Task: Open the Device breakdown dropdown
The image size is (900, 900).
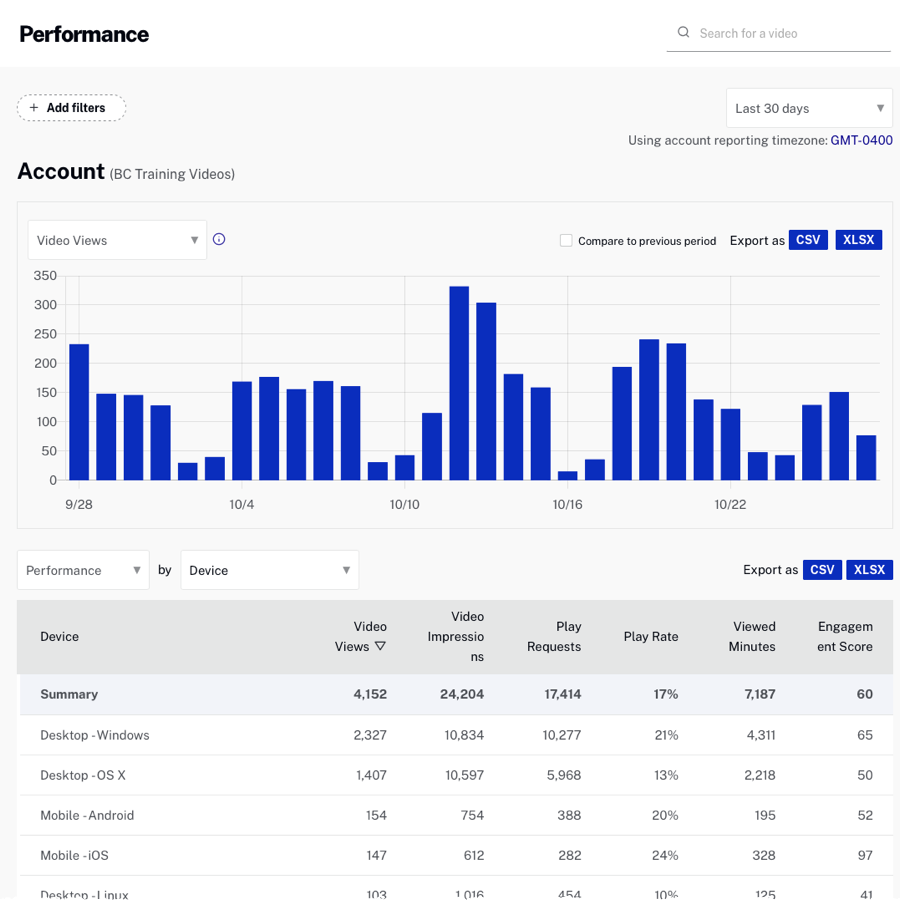Action: 270,569
